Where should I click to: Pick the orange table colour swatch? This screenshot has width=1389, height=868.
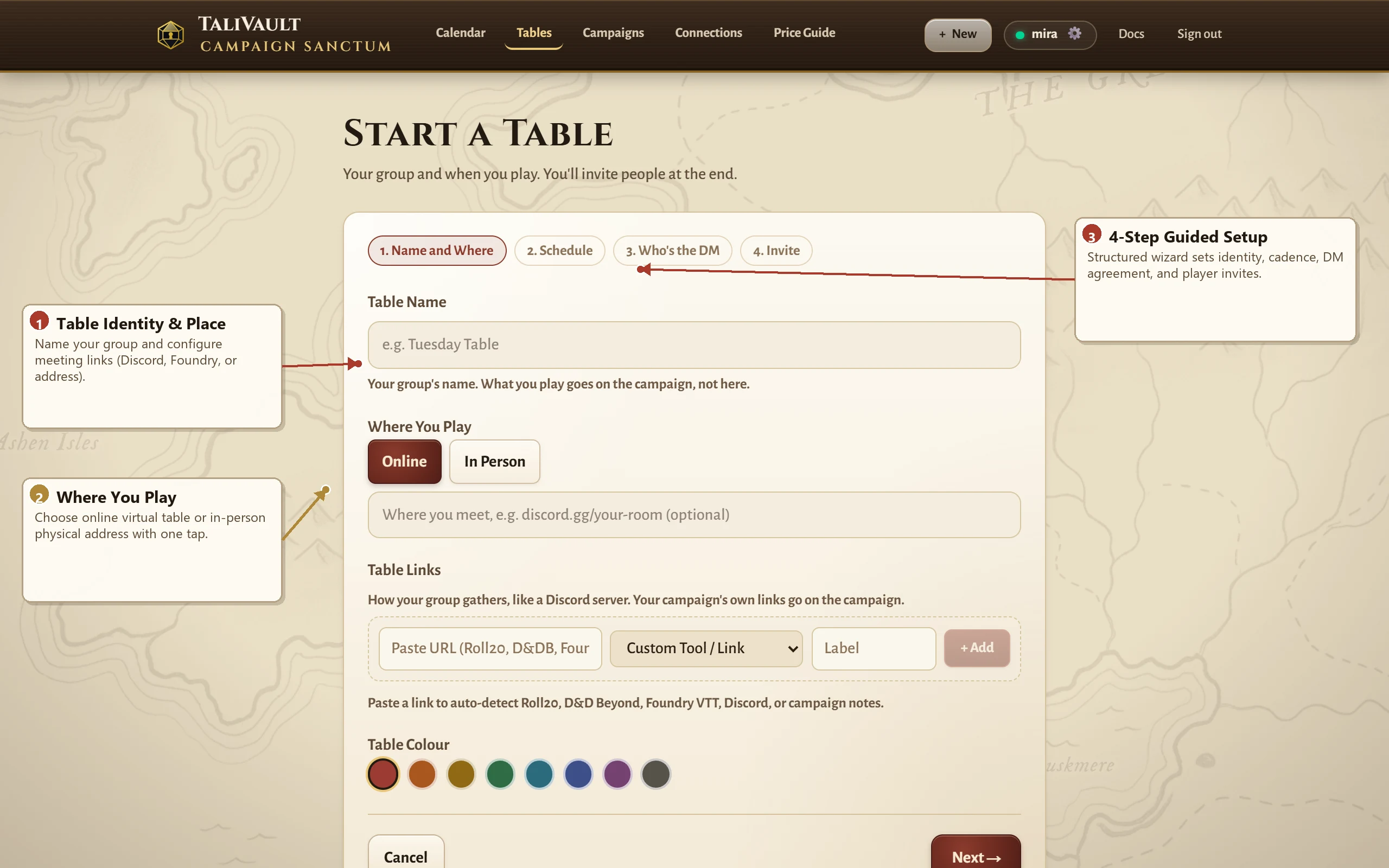point(422,774)
